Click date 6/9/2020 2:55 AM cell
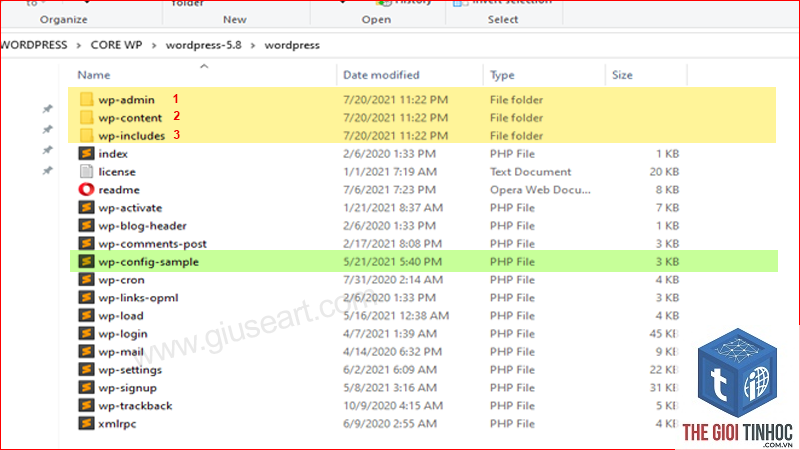 coord(390,423)
